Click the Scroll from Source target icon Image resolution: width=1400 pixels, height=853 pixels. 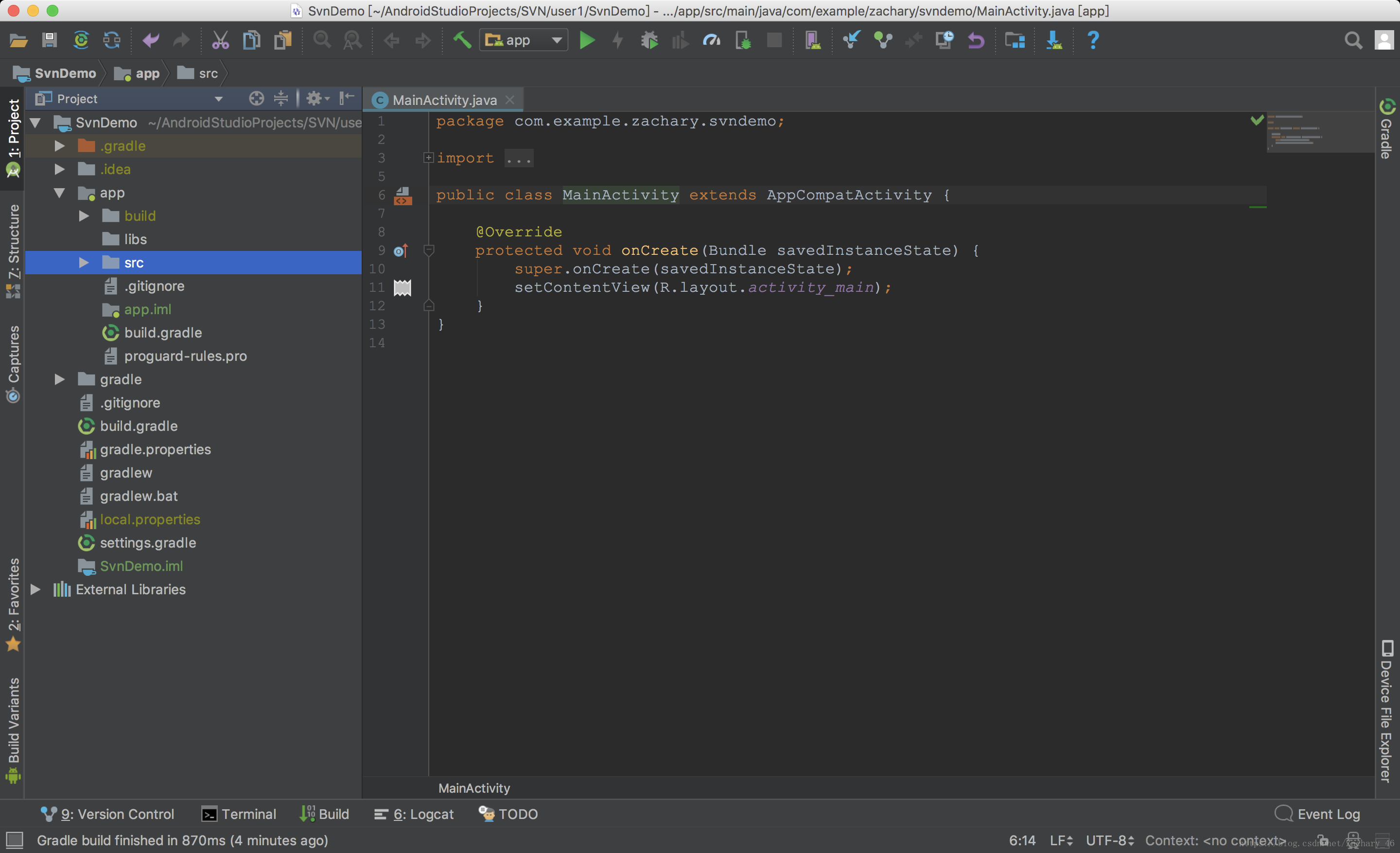click(x=256, y=99)
